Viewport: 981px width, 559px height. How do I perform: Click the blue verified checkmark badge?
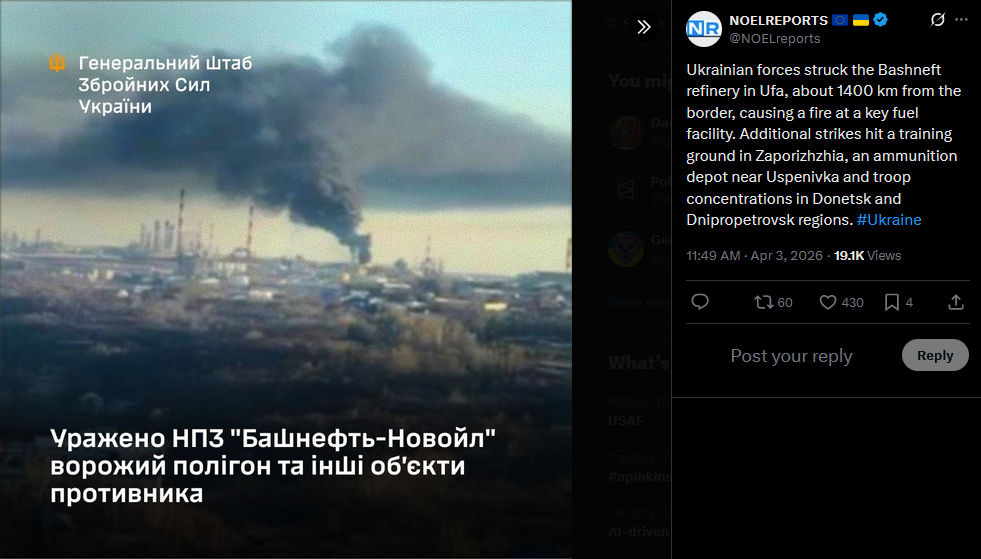880,20
